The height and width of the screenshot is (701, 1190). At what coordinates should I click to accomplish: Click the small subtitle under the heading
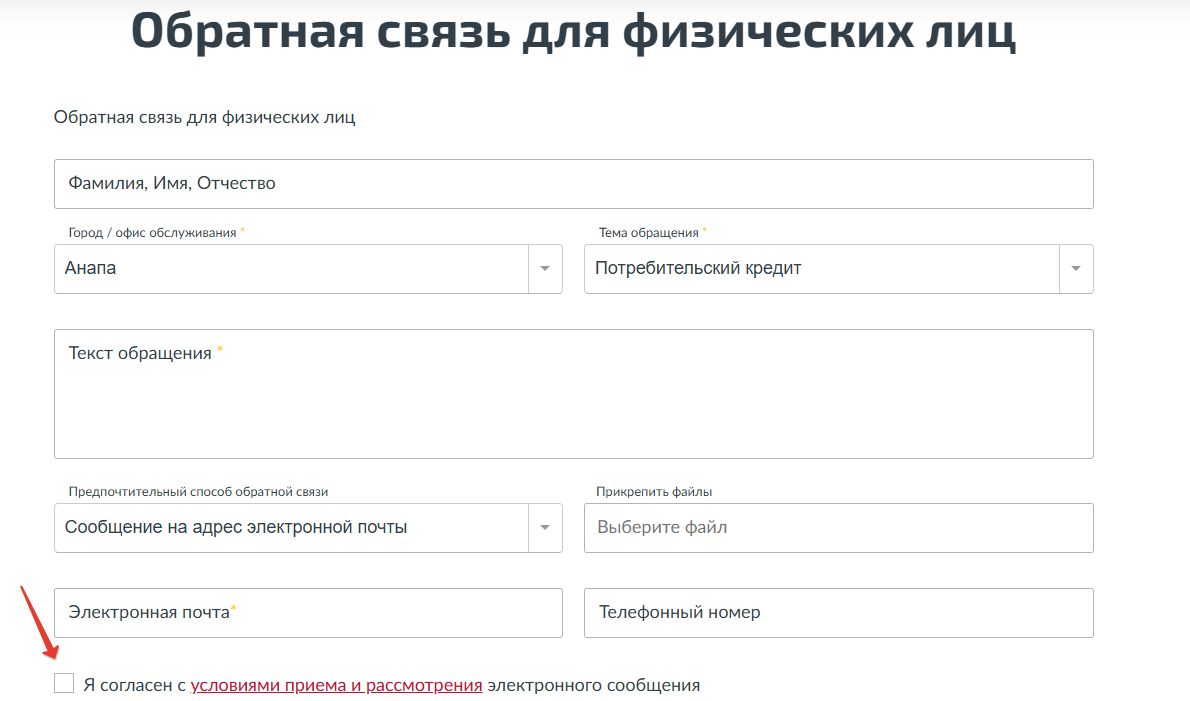click(205, 118)
